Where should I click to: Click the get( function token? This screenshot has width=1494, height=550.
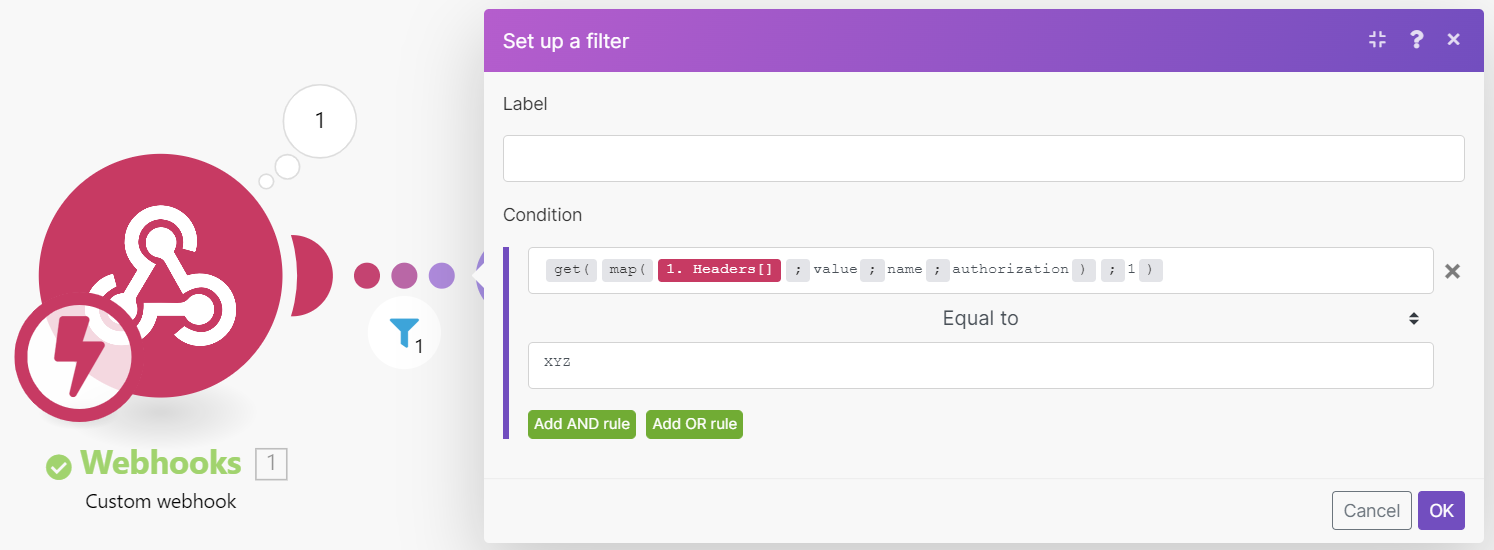click(x=571, y=270)
